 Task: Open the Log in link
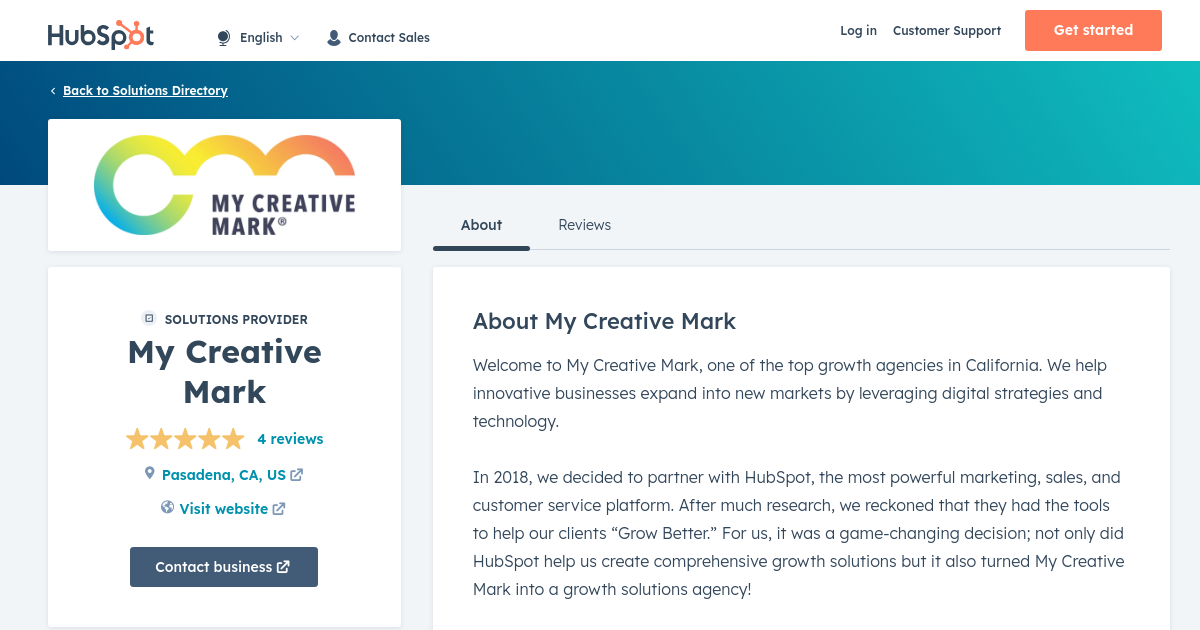tap(858, 31)
